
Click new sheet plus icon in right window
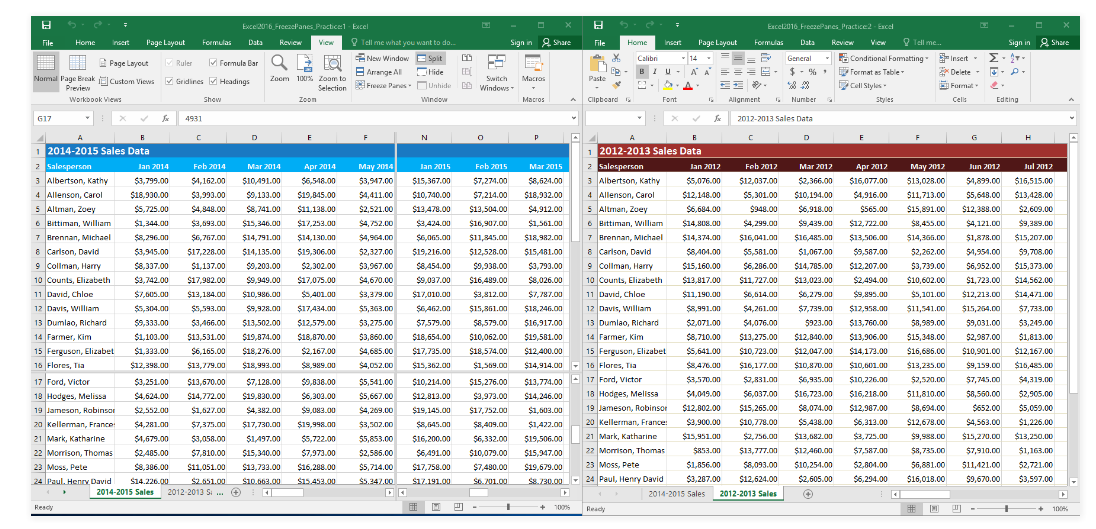pyautogui.click(x=807, y=494)
